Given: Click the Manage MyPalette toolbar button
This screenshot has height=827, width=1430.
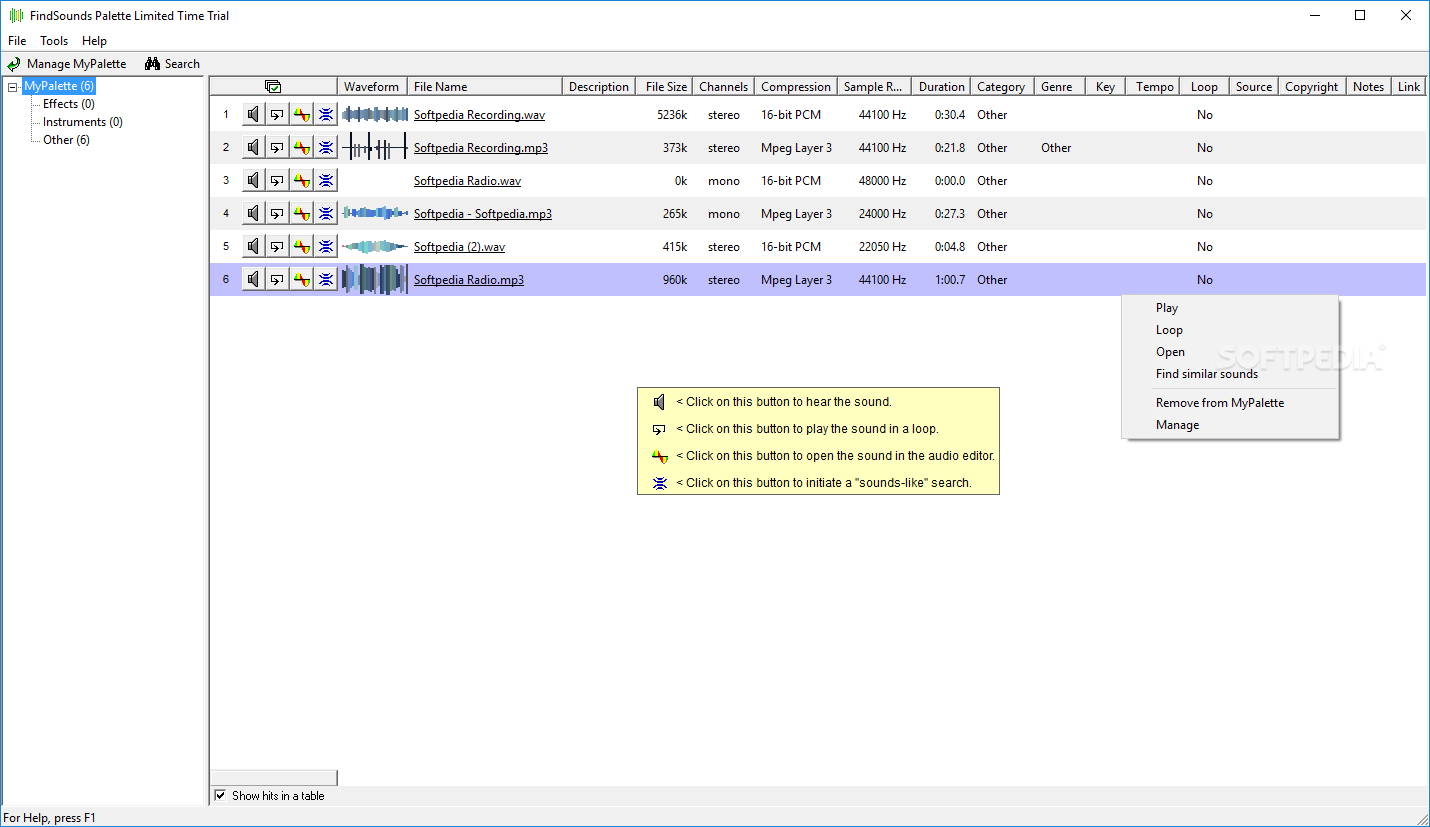Looking at the screenshot, I should point(67,64).
